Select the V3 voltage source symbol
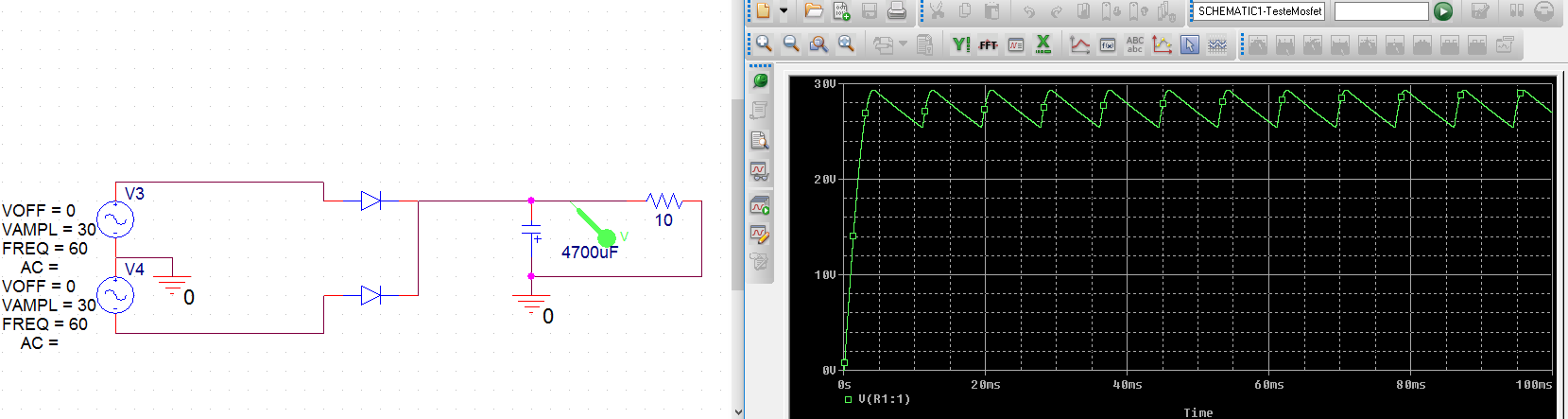This screenshot has height=419, width=1568. pyautogui.click(x=115, y=220)
